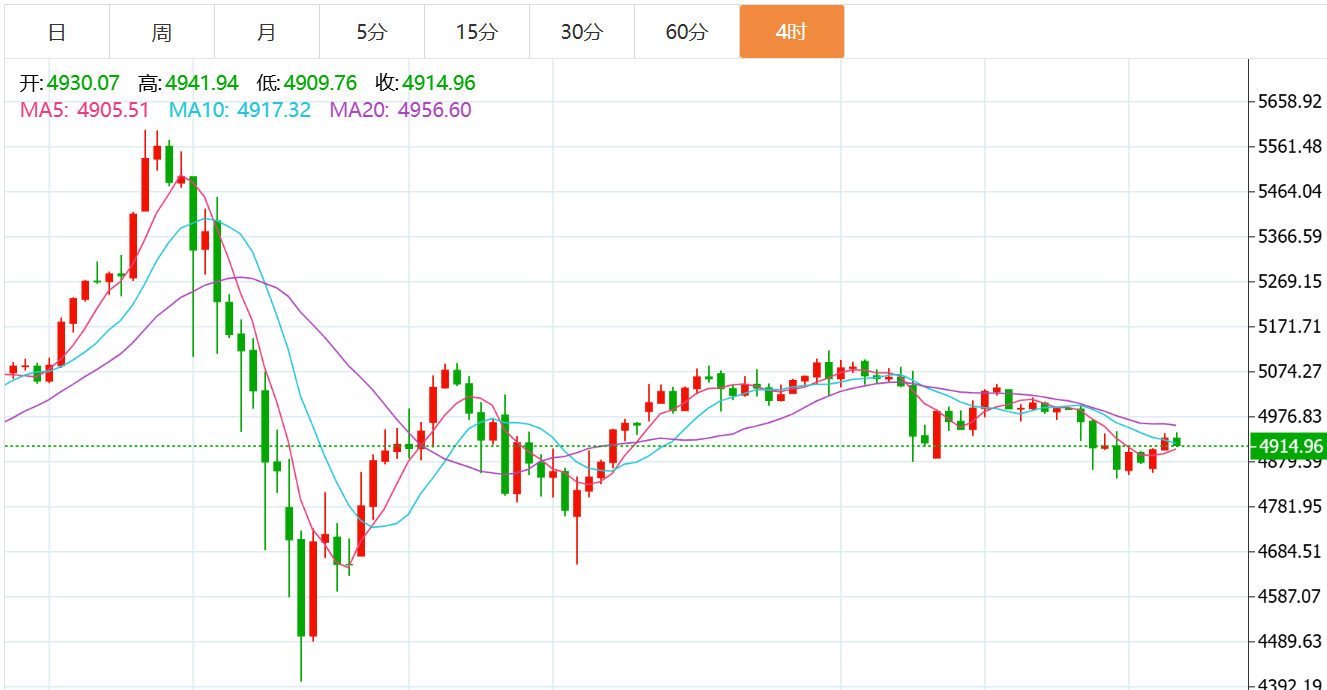The image size is (1327, 690).
Task: Click the active 4时 tab
Action: (791, 32)
